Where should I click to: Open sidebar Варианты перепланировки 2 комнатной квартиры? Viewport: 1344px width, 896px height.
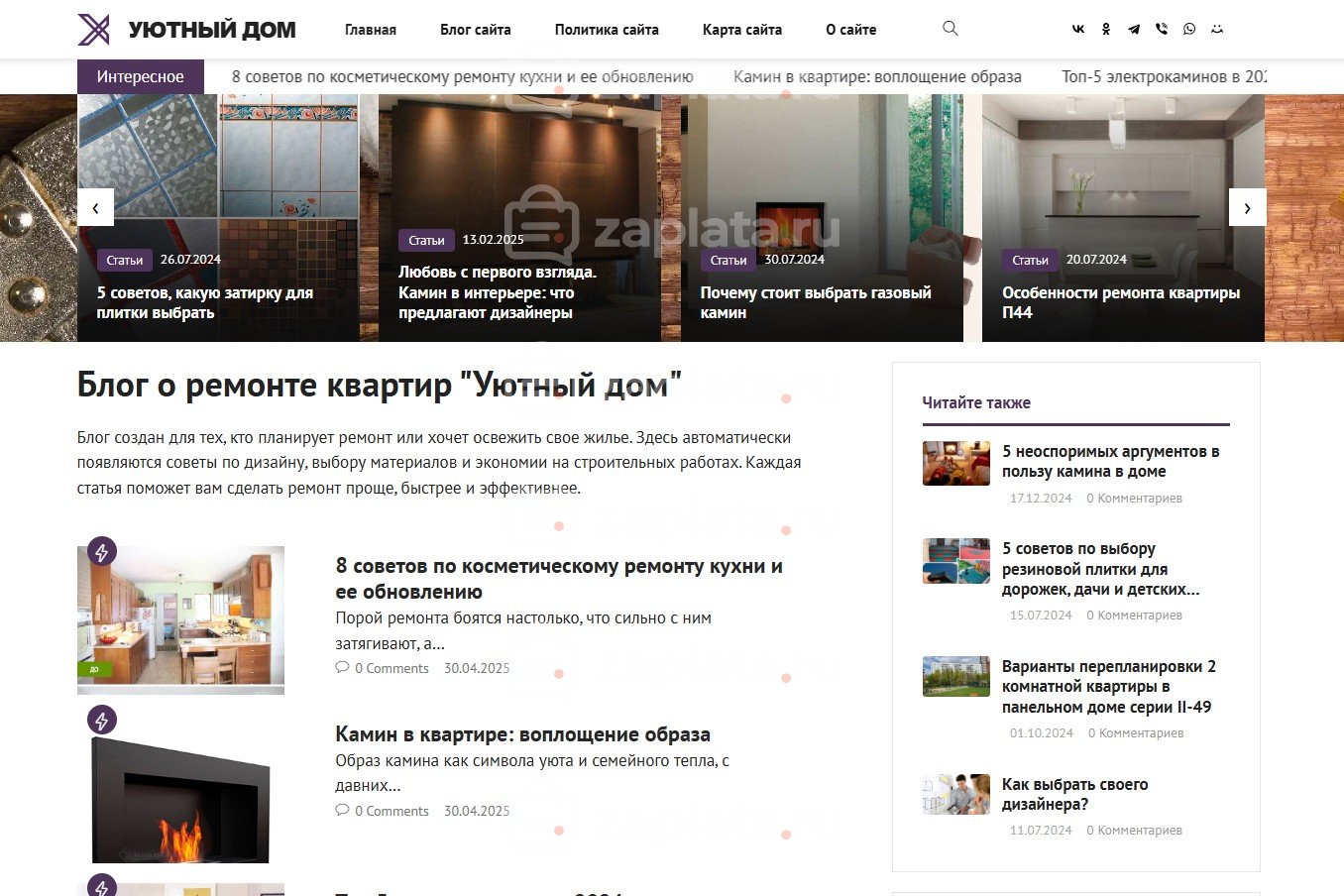tap(1109, 686)
